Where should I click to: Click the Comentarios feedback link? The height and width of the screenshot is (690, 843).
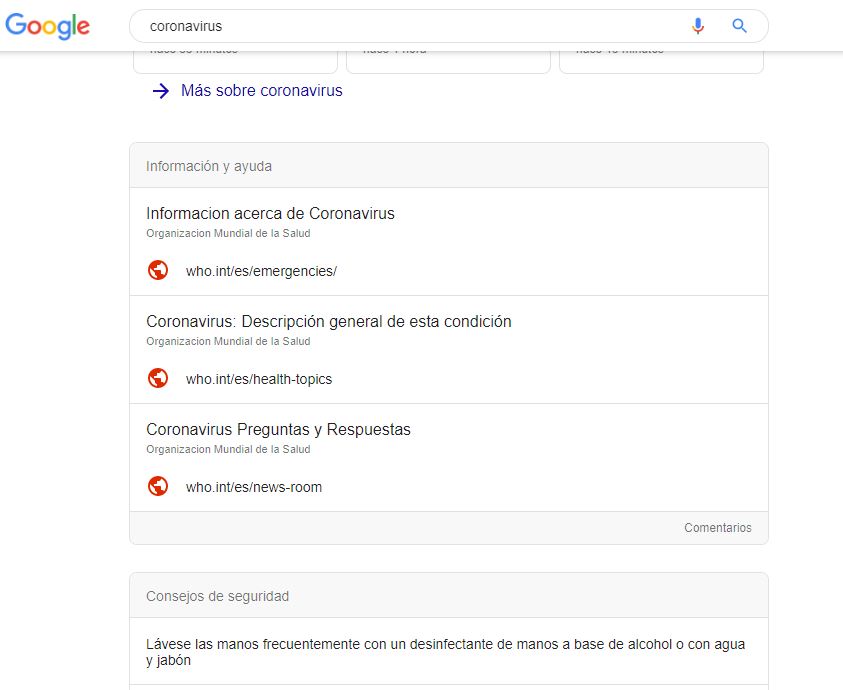click(717, 527)
